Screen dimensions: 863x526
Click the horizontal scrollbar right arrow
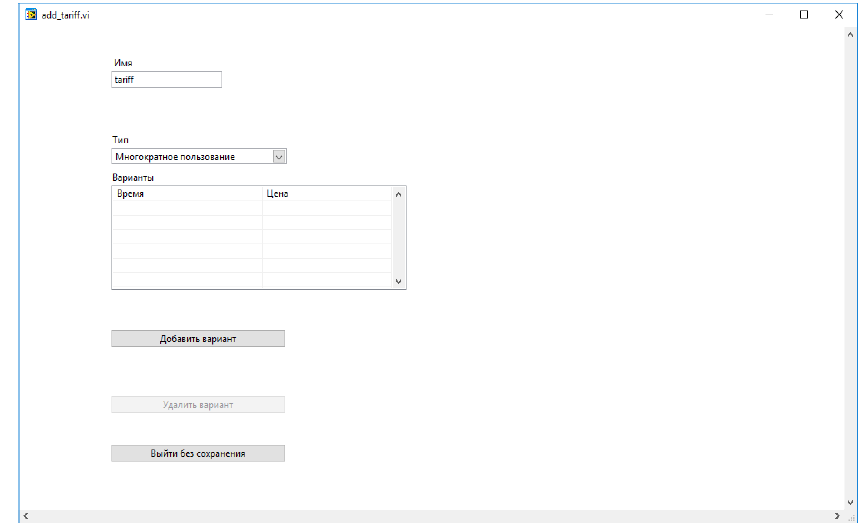[837, 516]
